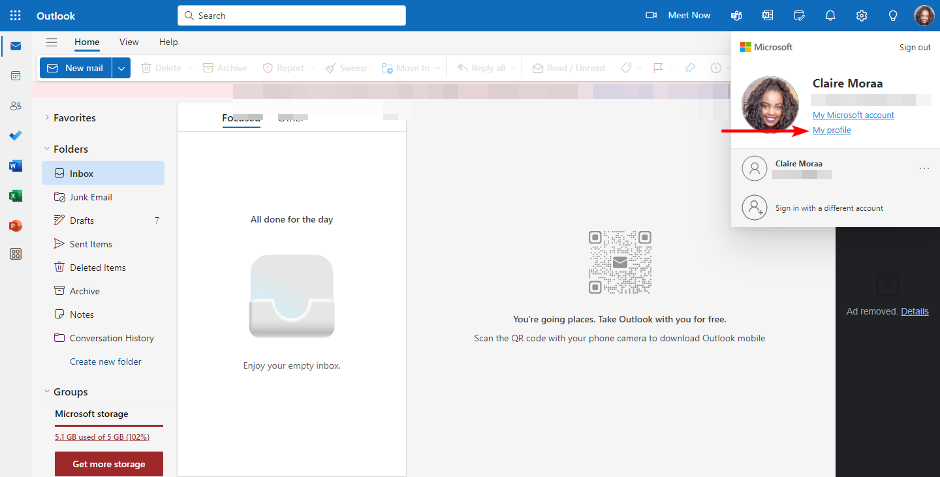Click the Snooze clock toolbar icon
Screen dimensions: 940x477
coord(716,68)
